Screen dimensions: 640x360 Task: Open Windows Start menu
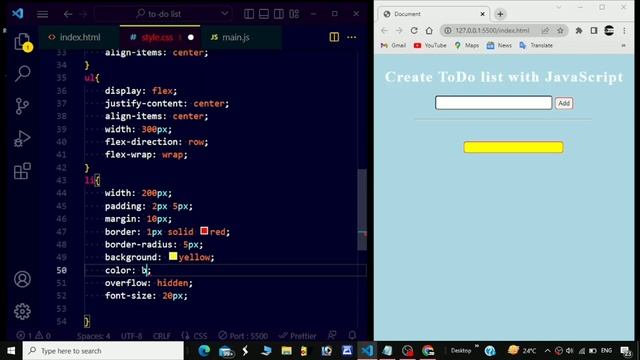click(11, 351)
